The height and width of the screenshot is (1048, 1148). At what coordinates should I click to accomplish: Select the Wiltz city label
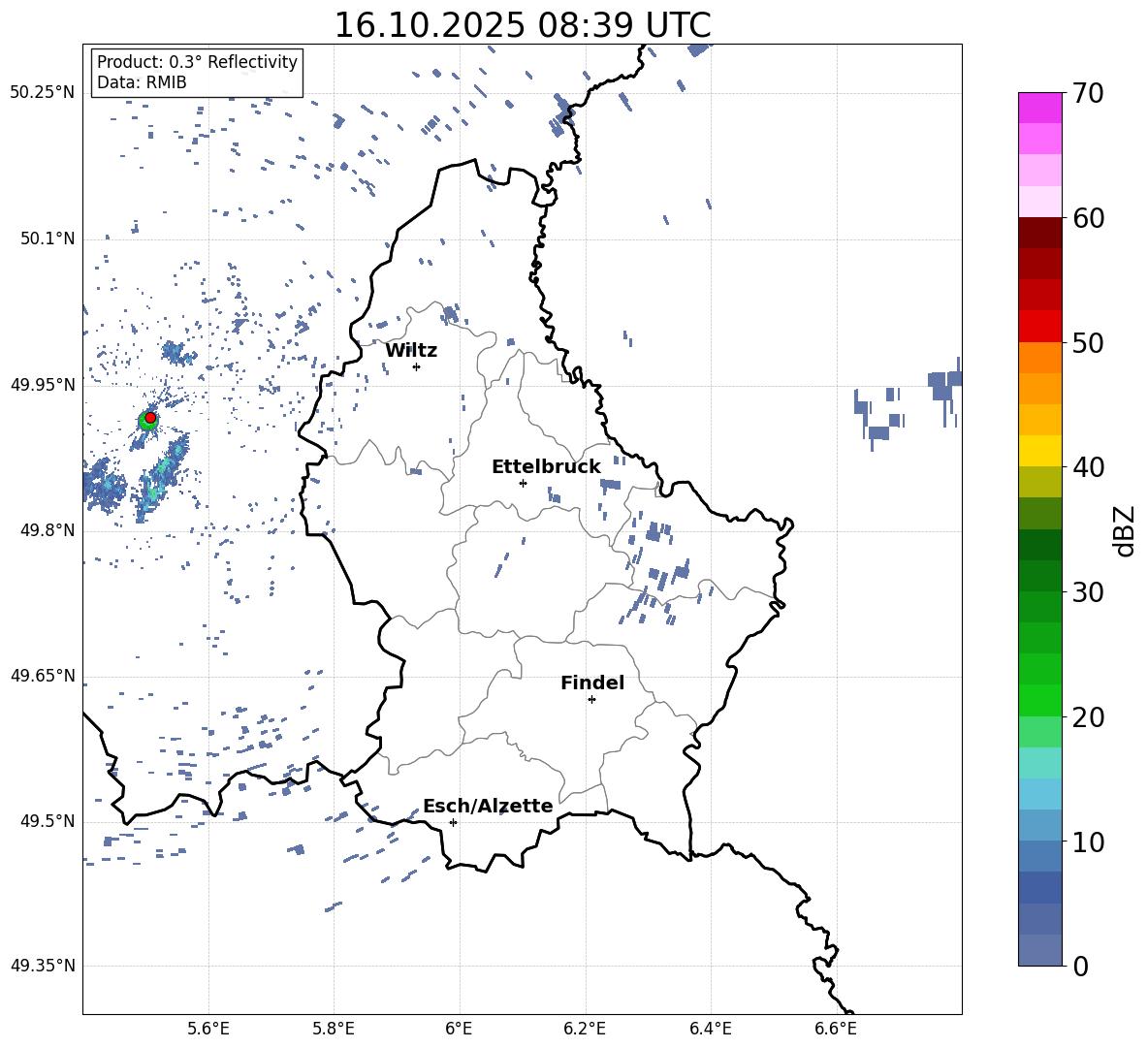tap(411, 351)
